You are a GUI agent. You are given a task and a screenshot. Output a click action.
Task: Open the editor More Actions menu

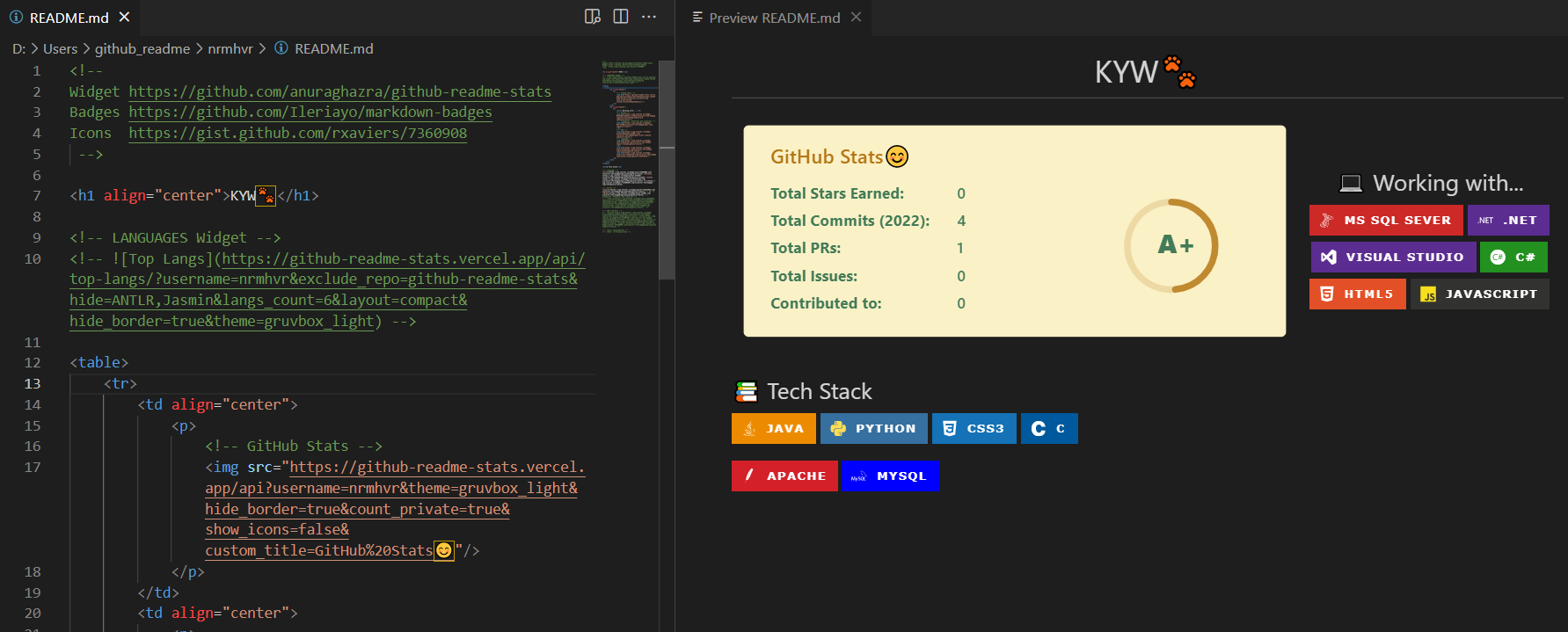[649, 17]
